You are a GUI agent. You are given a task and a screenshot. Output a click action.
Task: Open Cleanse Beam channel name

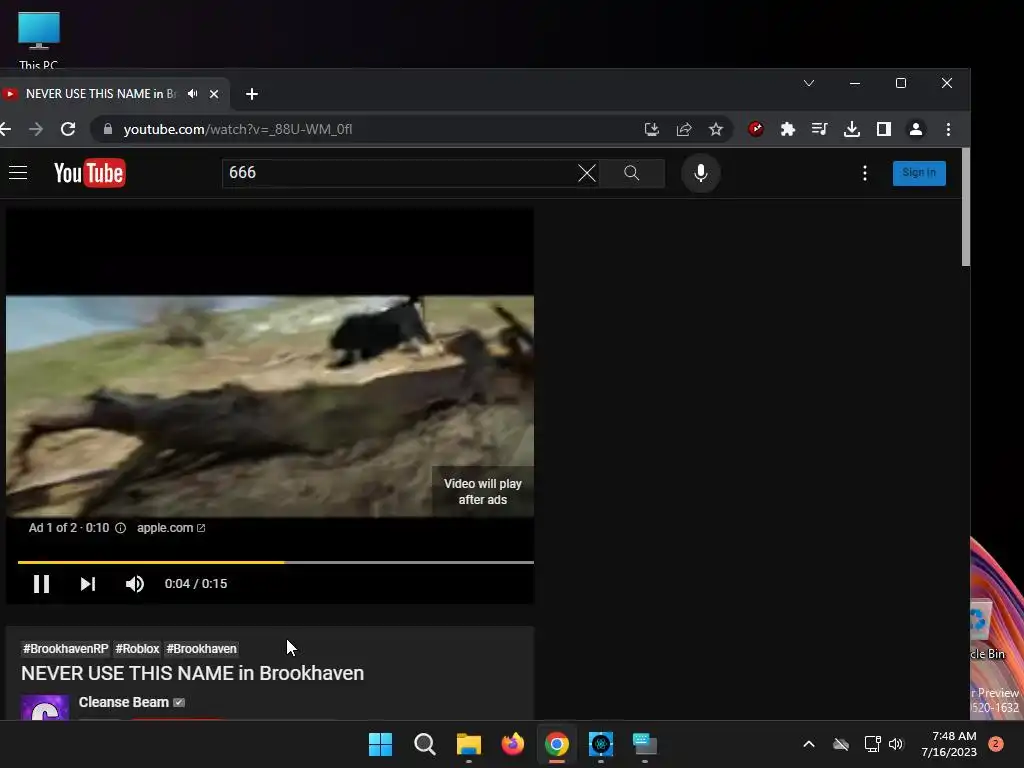coord(123,702)
